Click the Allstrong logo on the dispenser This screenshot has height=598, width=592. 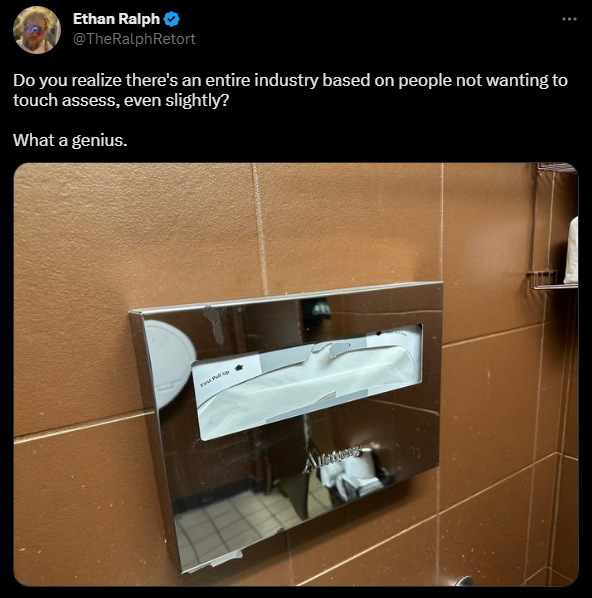[331, 458]
